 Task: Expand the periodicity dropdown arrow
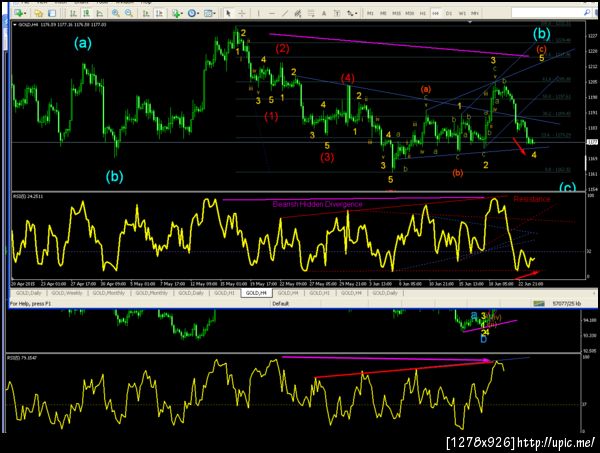pyautogui.click(x=199, y=13)
